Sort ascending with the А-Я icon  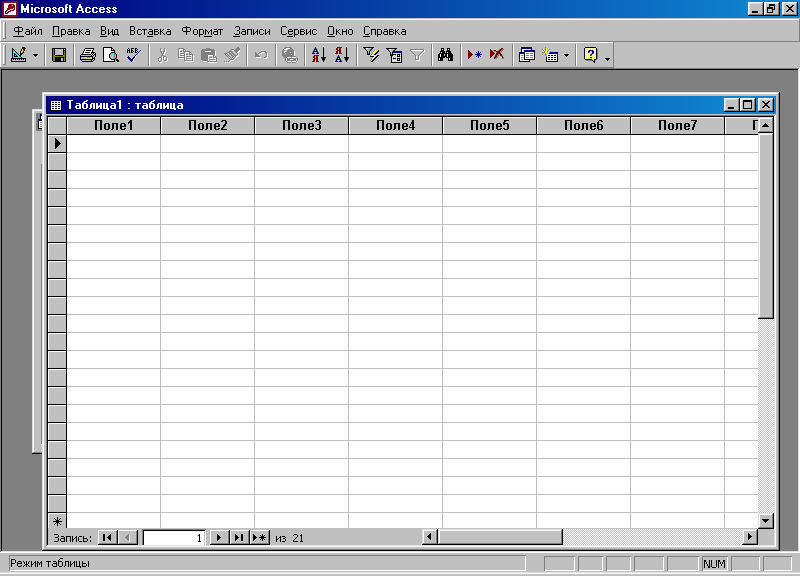tap(319, 55)
